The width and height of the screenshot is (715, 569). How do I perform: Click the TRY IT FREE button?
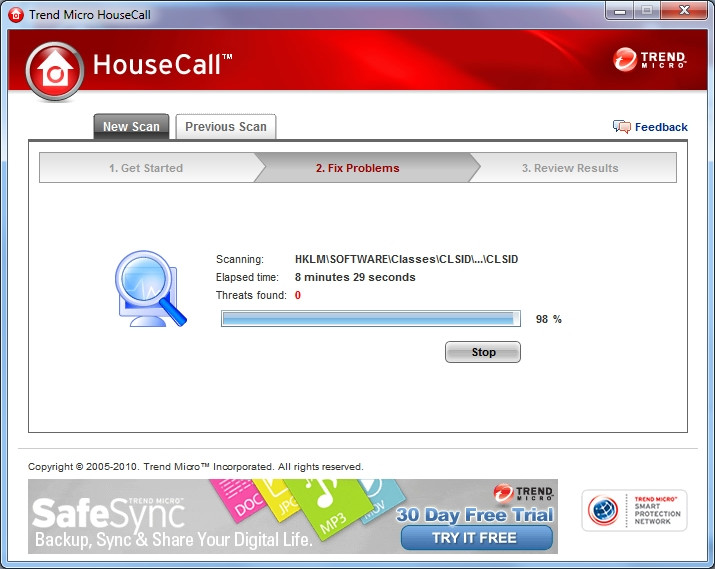[x=477, y=538]
